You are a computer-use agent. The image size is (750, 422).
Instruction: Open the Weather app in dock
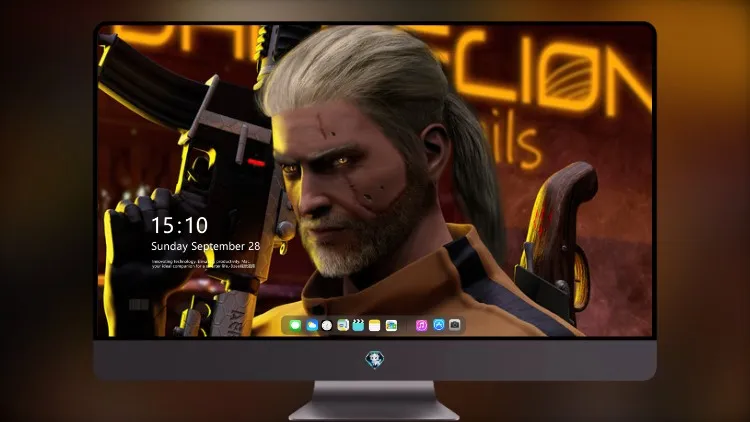(311, 325)
